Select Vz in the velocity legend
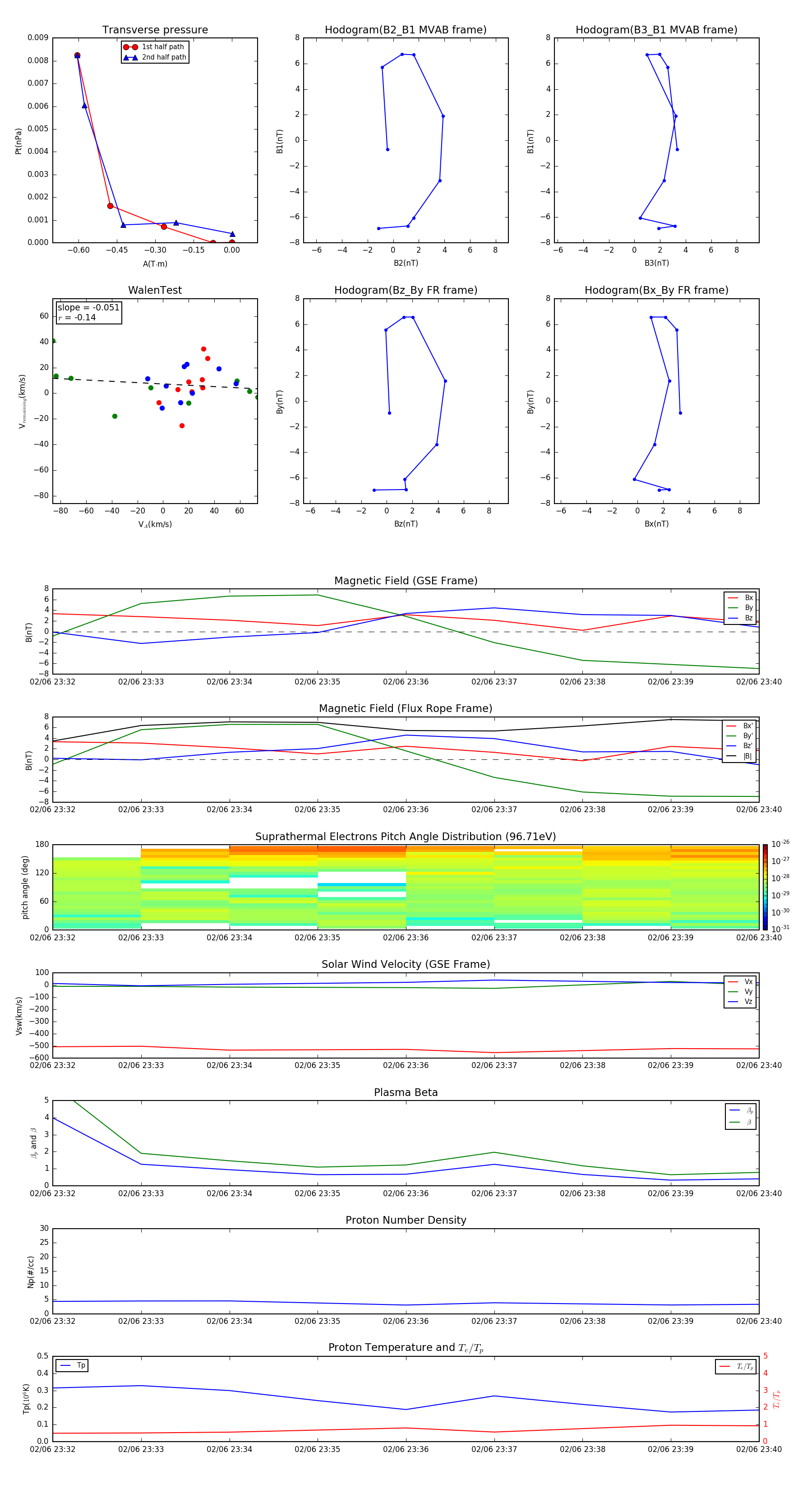 point(740,1001)
